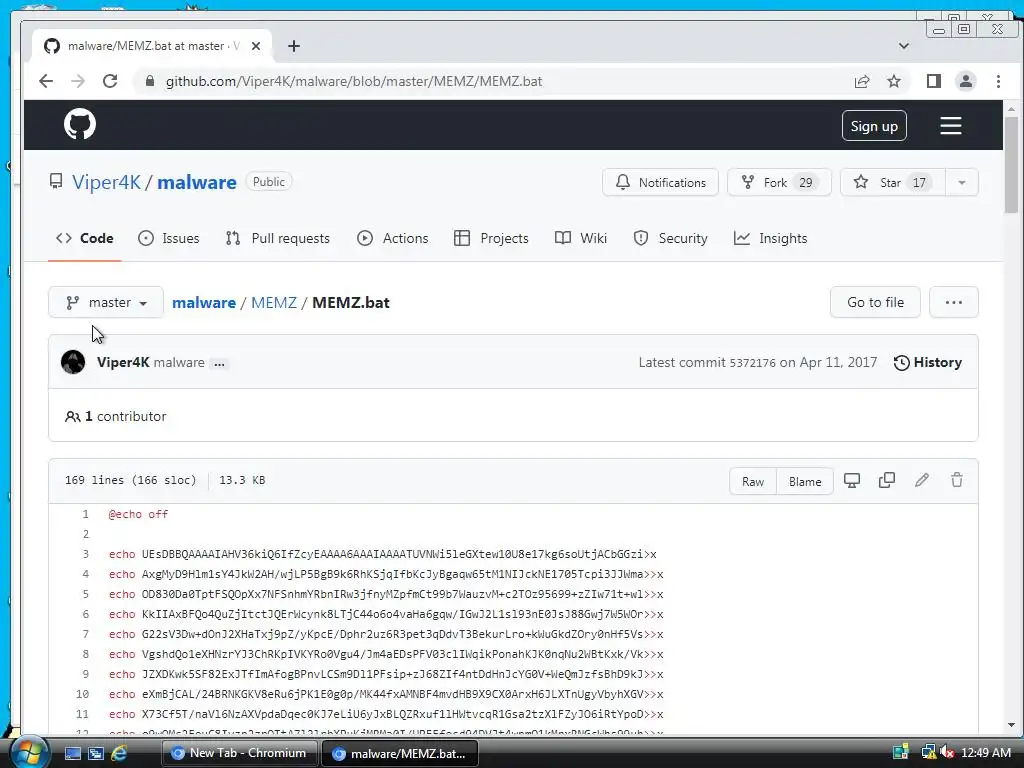Toggle the browser side panel icon

coord(933,81)
